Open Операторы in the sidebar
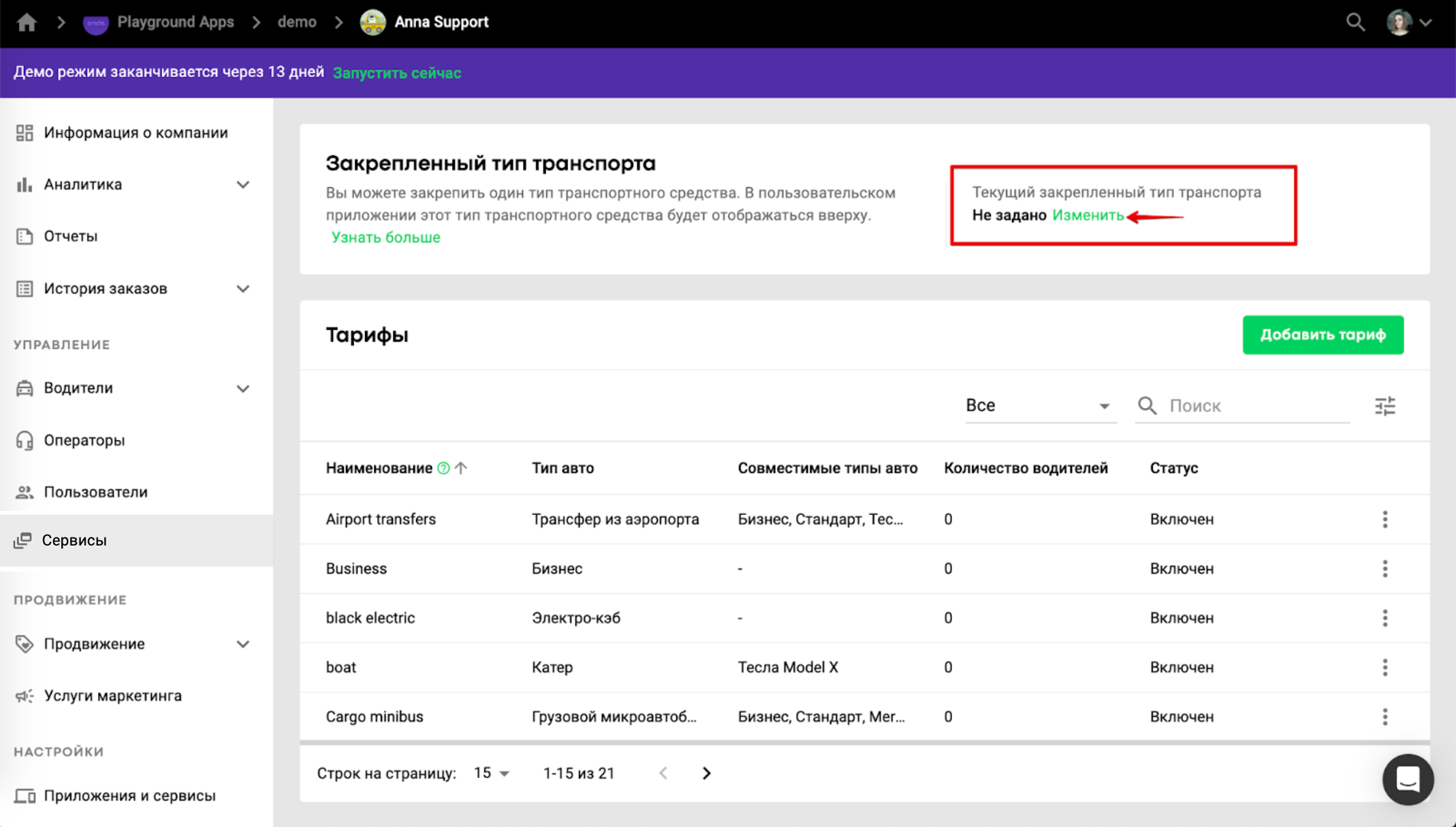The height and width of the screenshot is (827, 1456). pos(84,440)
